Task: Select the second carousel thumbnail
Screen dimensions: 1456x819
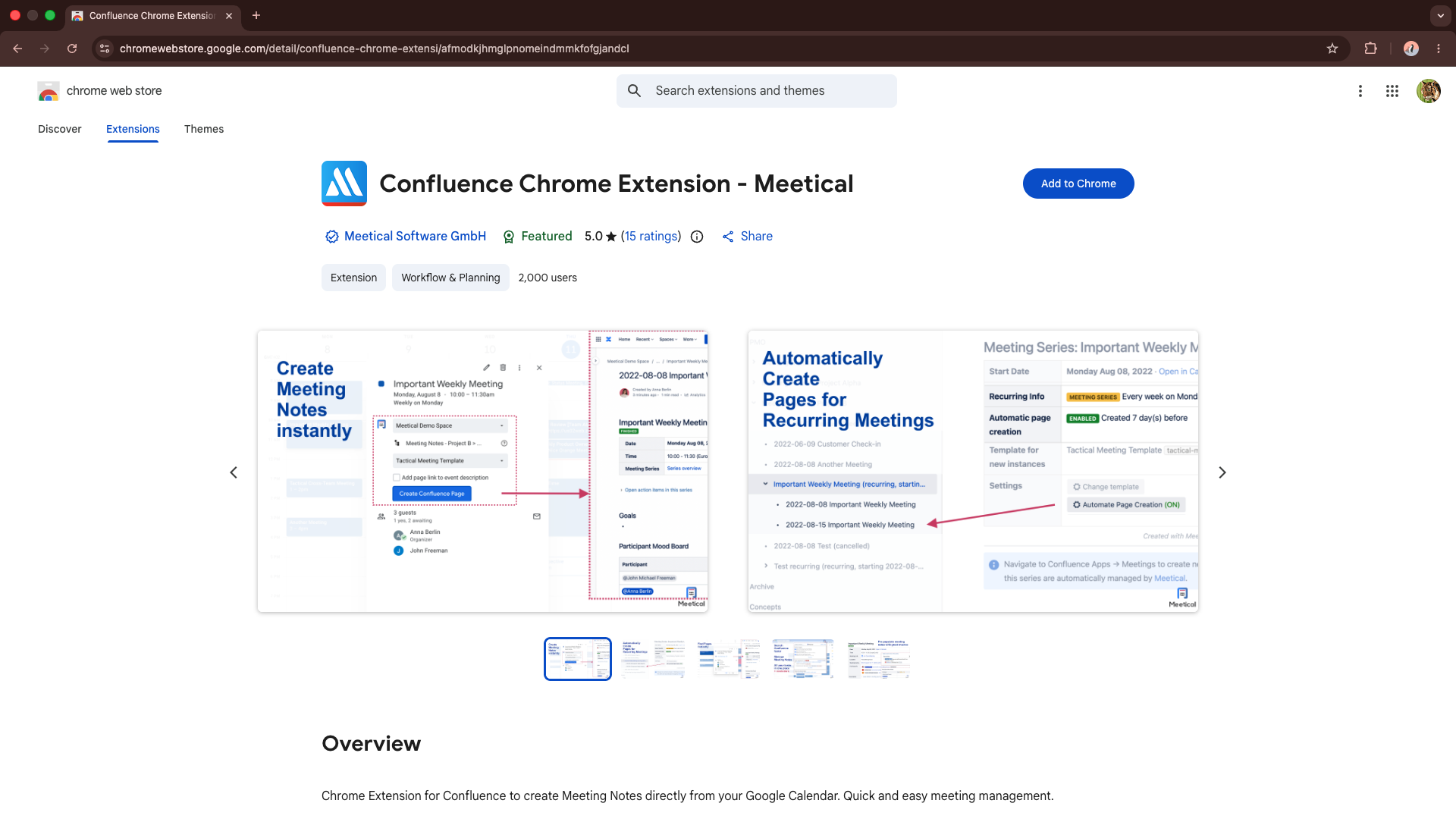Action: click(653, 659)
